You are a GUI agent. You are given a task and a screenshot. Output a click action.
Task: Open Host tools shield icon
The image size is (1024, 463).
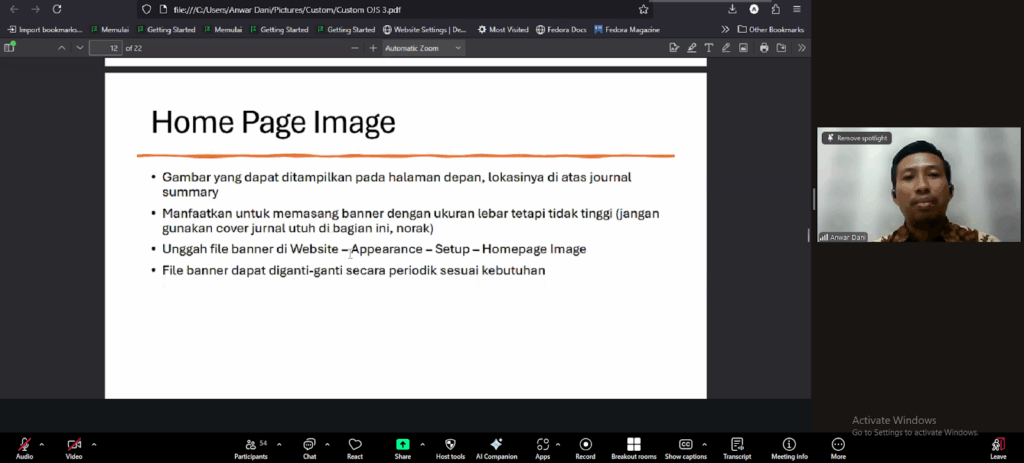click(x=450, y=444)
